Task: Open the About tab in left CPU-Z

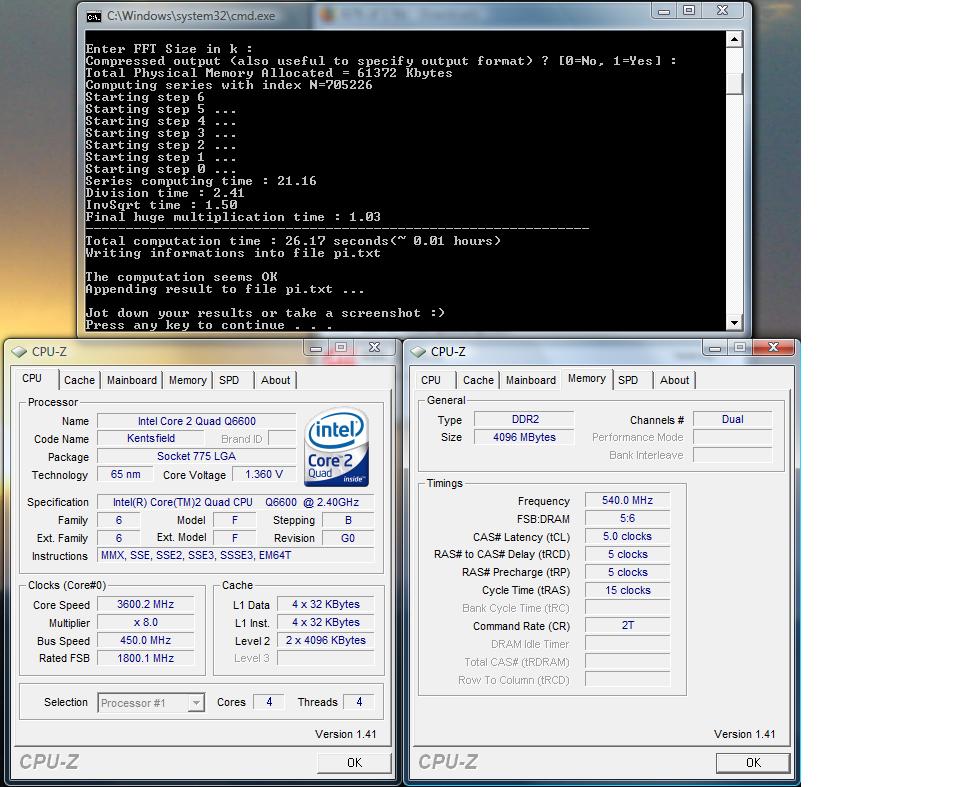Action: point(276,380)
